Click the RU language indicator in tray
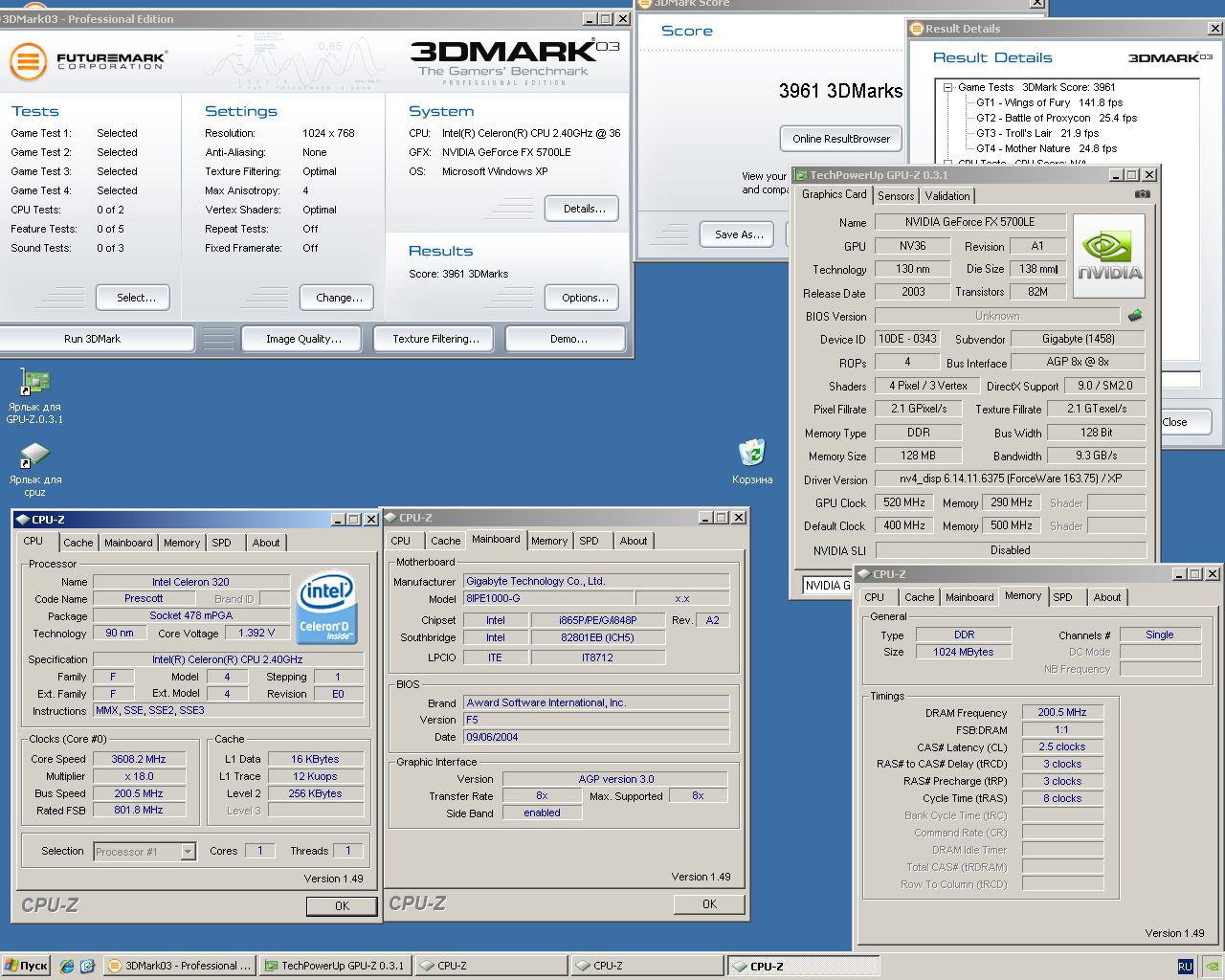 click(x=1185, y=966)
